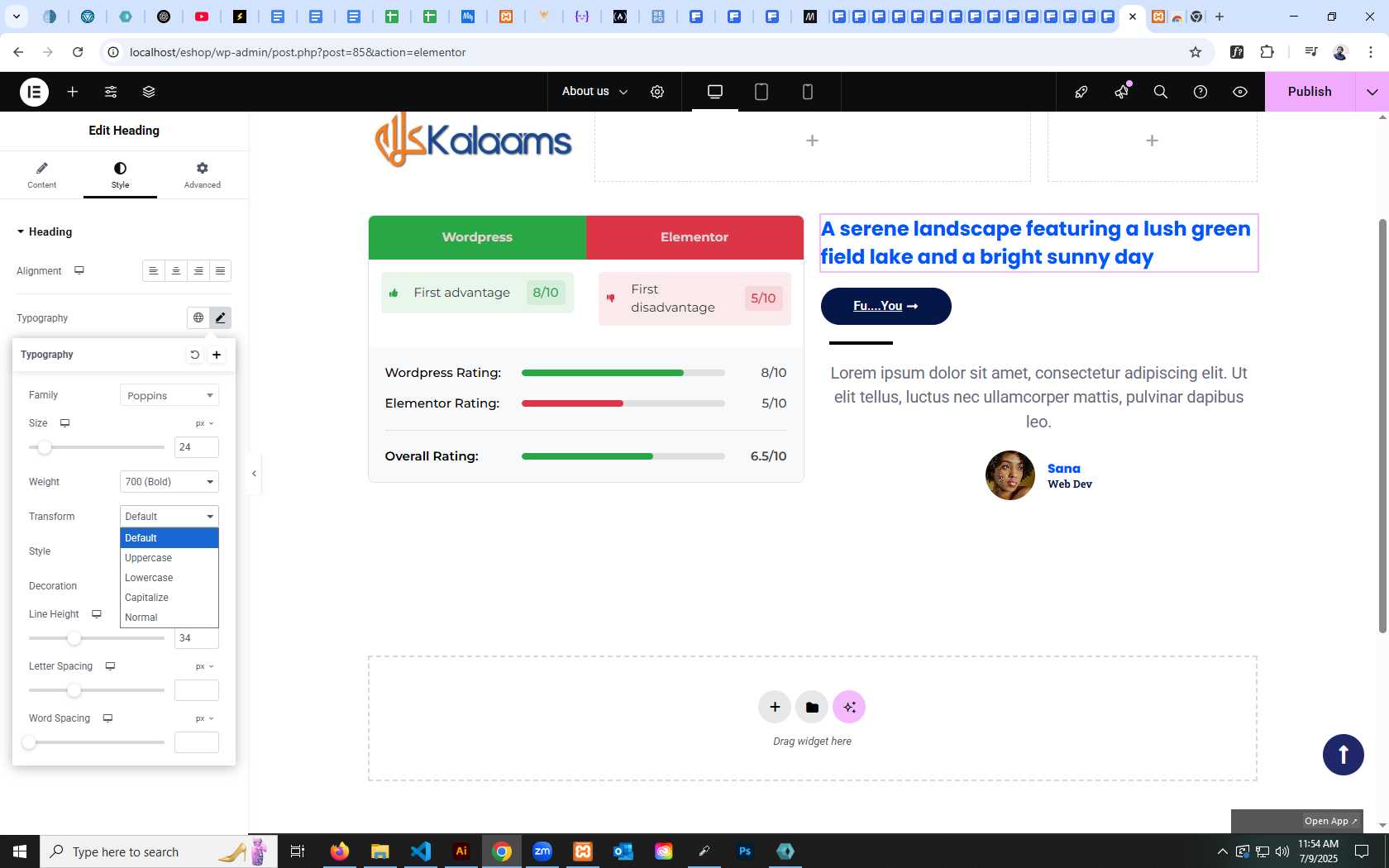Open the help question mark icon

[x=1200, y=92]
